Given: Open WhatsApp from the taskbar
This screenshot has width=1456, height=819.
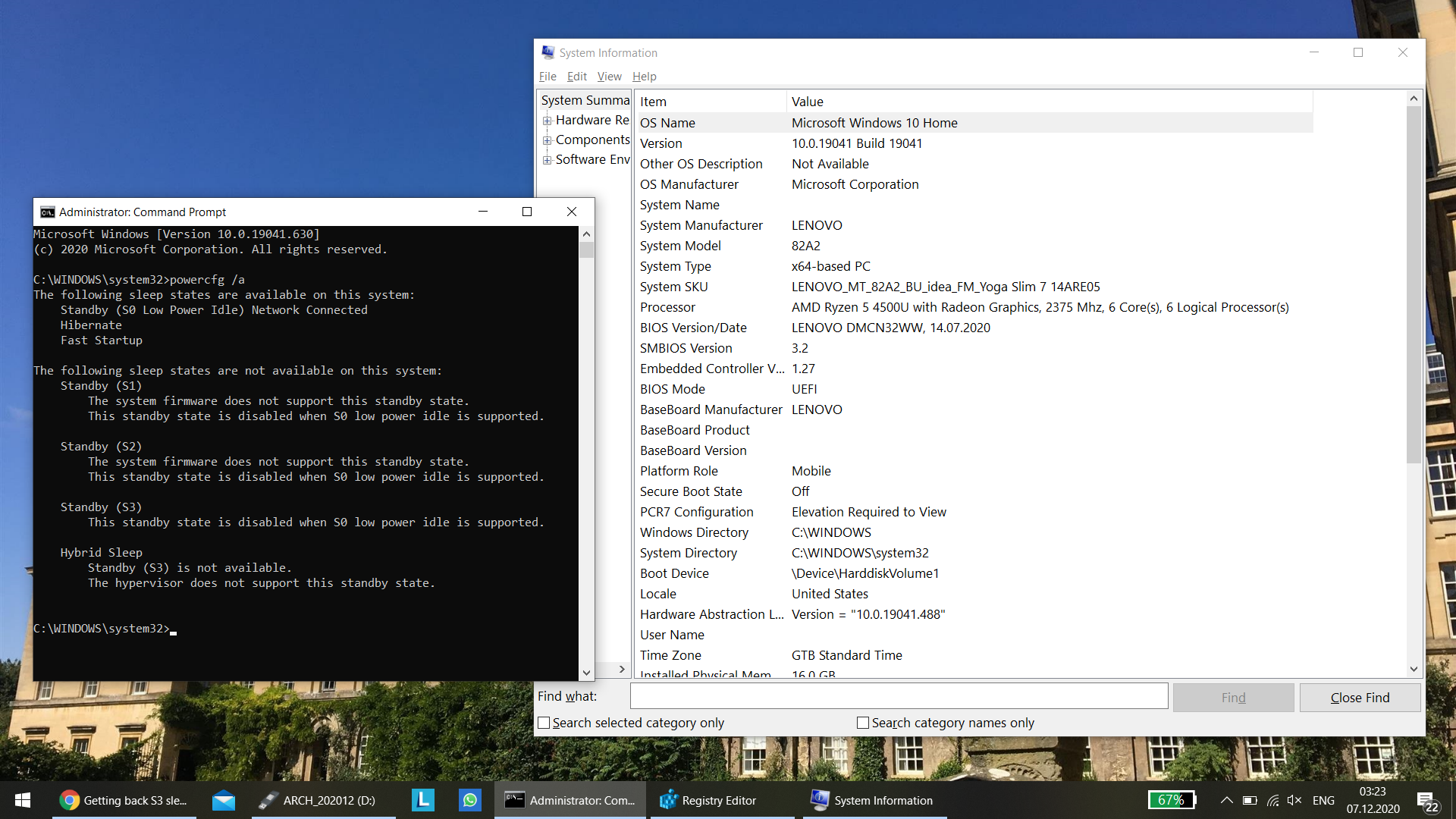Looking at the screenshot, I should click(470, 800).
